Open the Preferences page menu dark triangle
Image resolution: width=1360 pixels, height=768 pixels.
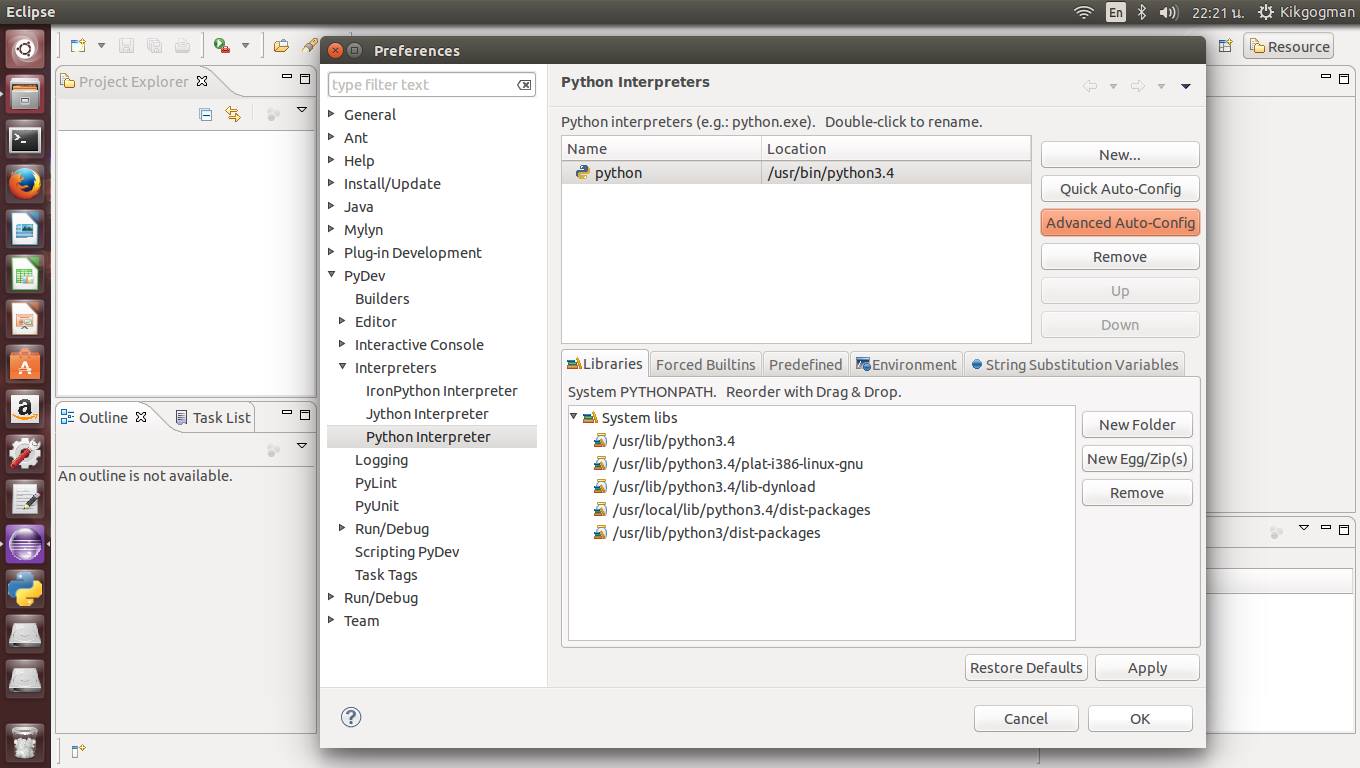(x=1185, y=87)
